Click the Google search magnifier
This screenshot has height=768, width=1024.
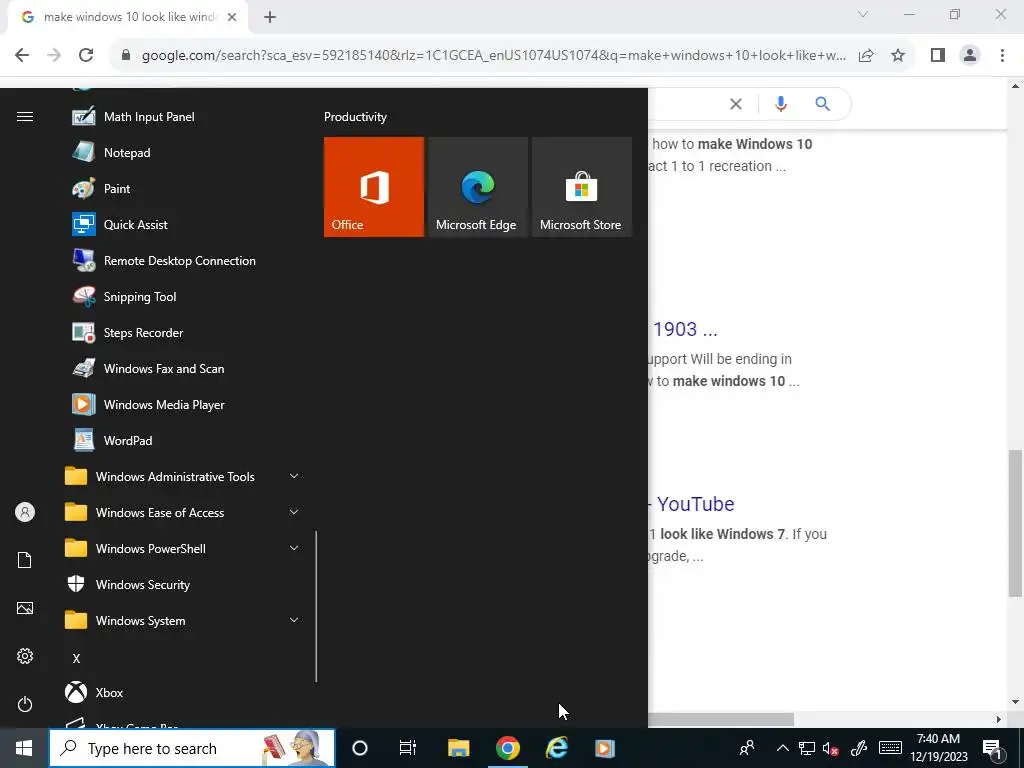pyautogui.click(x=822, y=104)
